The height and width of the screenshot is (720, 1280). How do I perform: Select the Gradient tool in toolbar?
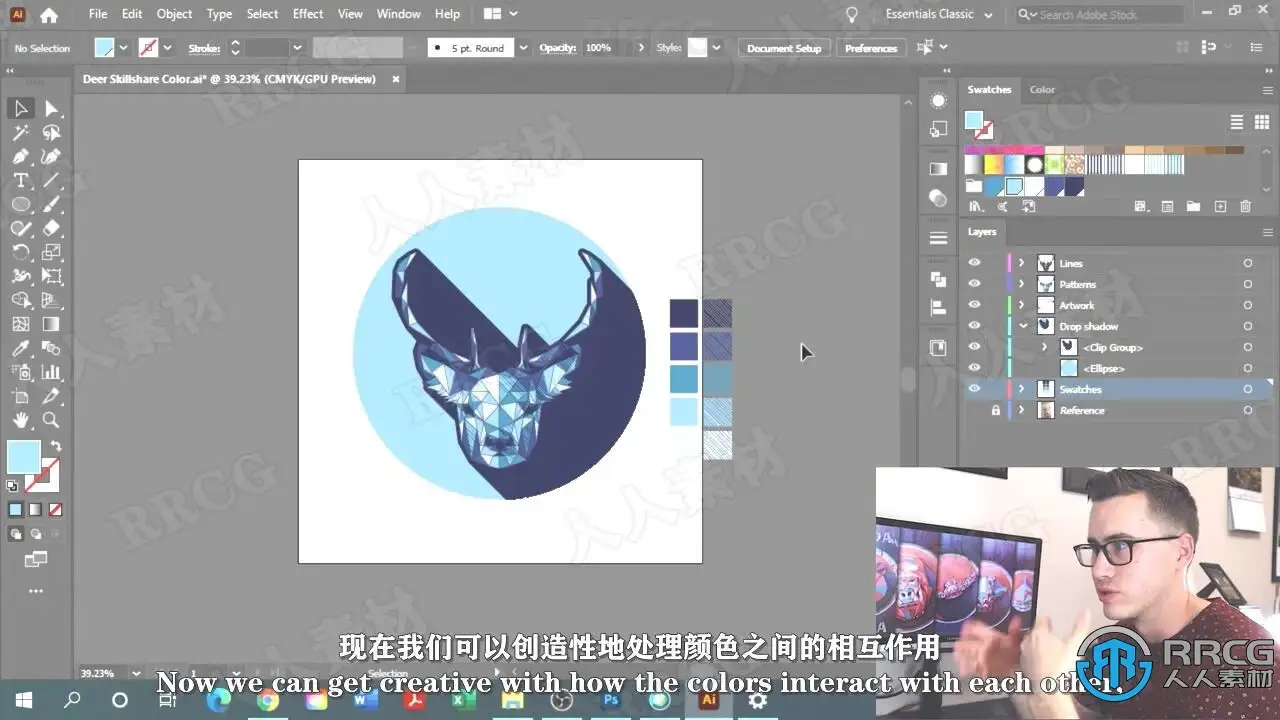51,325
